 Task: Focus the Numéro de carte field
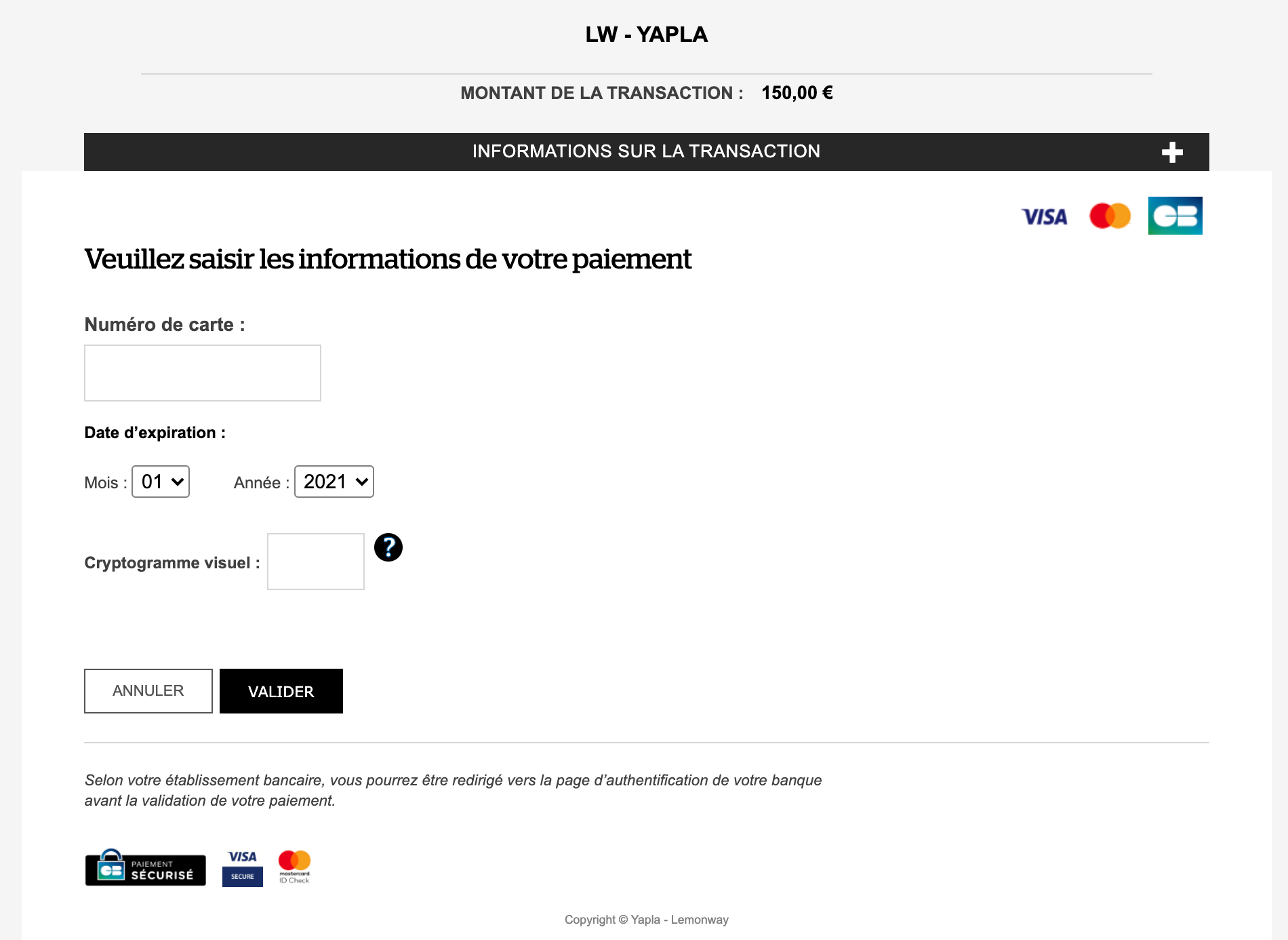[203, 373]
